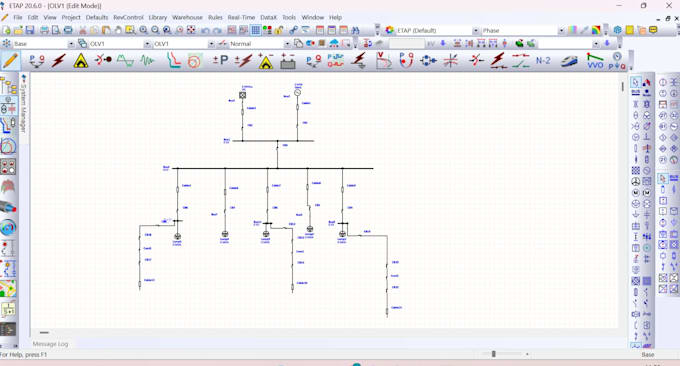Expand the ETAP (Default) theme dropdown
The width and height of the screenshot is (680, 366).
pos(476,30)
